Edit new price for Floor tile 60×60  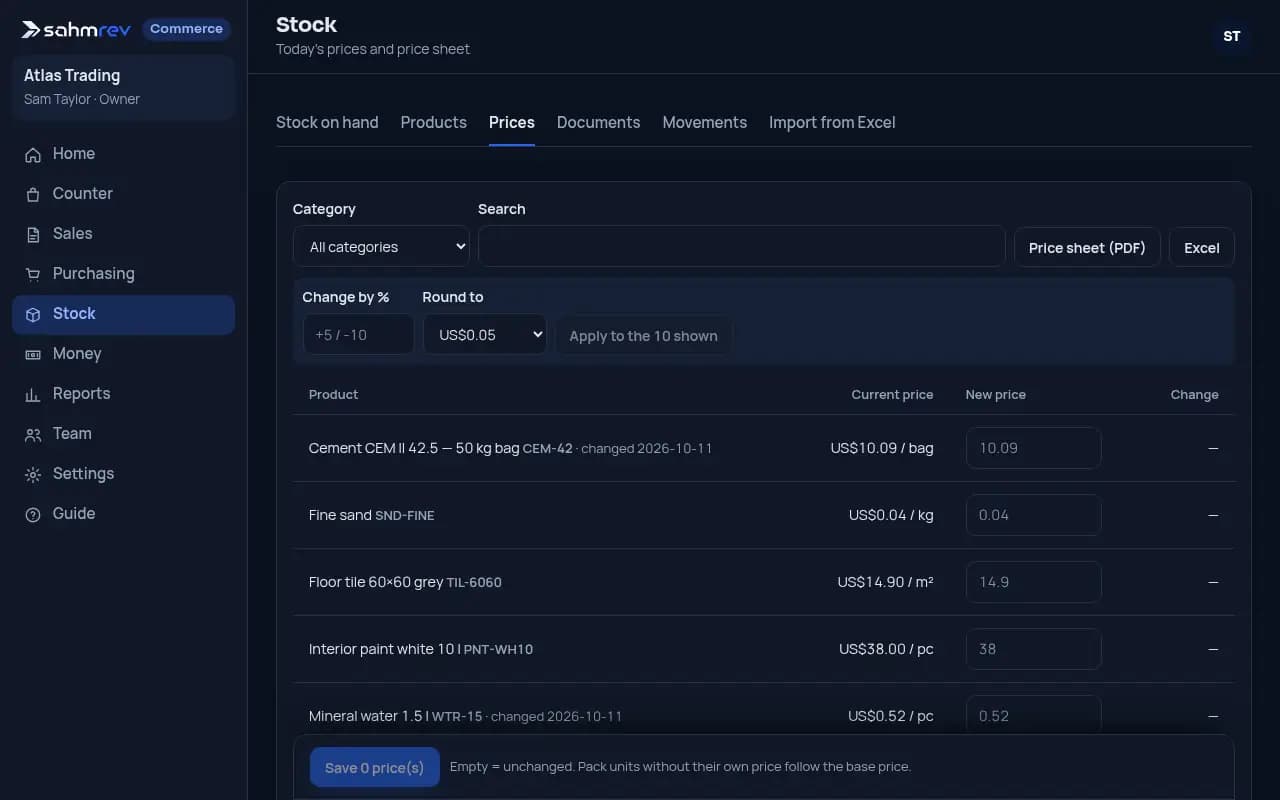(1034, 582)
